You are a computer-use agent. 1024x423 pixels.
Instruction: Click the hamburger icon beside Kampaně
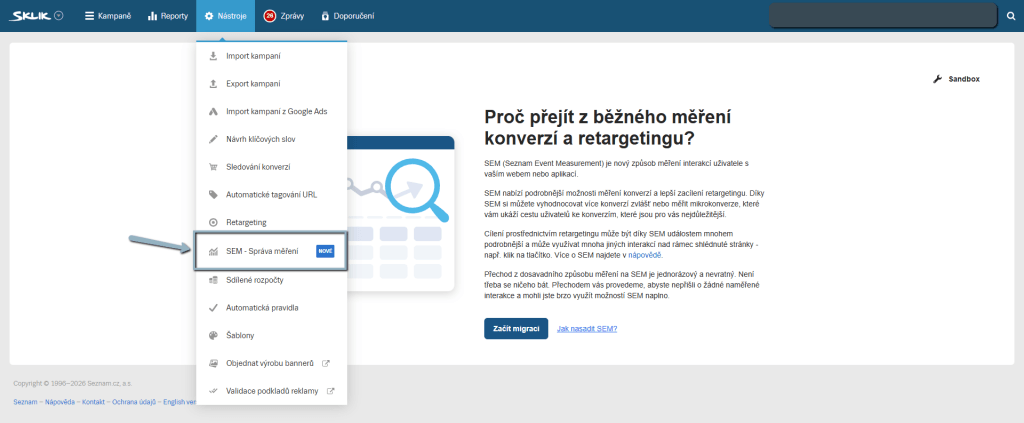pos(89,16)
